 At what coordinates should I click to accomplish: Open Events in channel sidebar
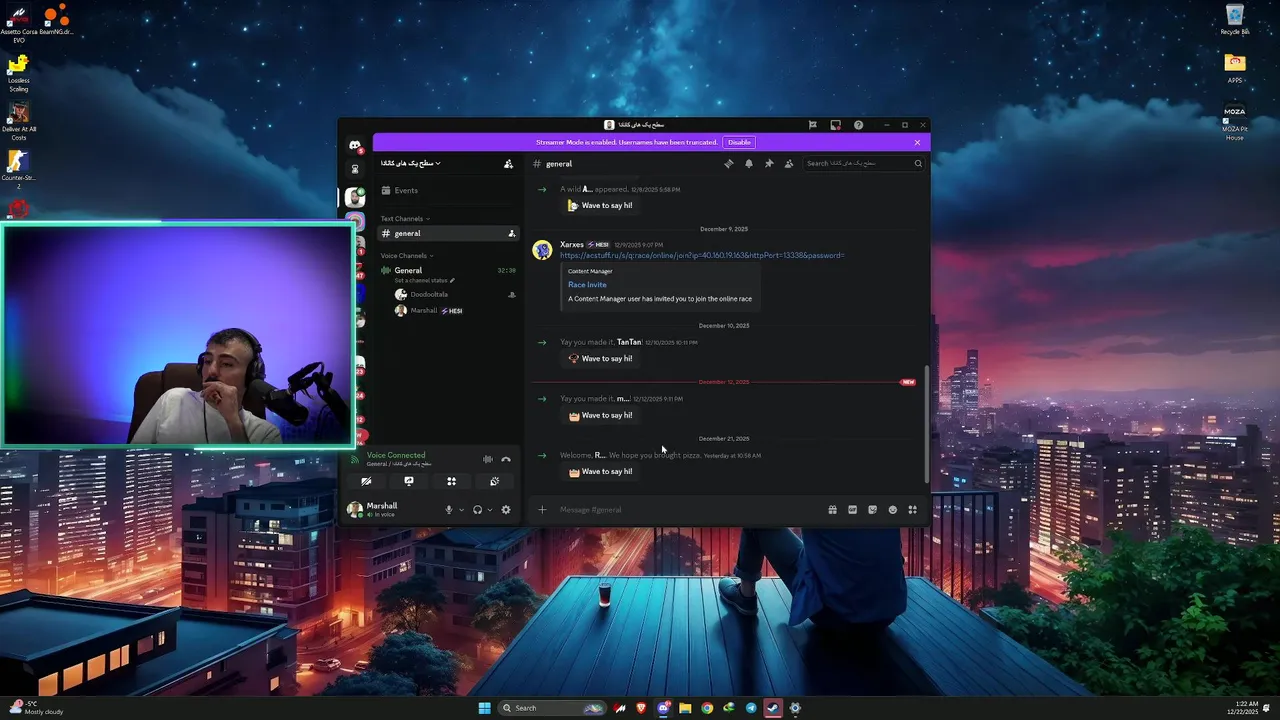pos(447,190)
